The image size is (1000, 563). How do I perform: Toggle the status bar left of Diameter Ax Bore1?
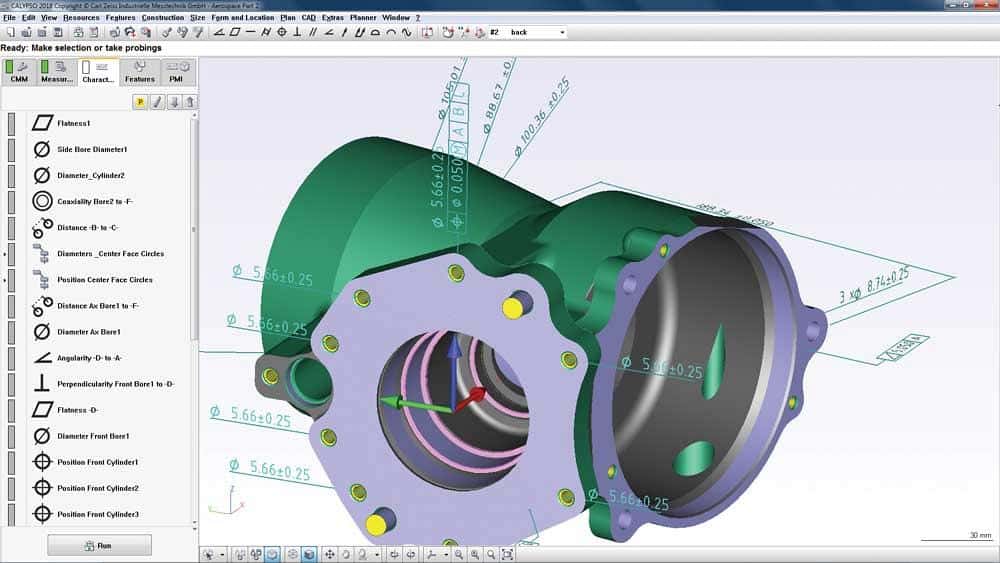point(11,332)
